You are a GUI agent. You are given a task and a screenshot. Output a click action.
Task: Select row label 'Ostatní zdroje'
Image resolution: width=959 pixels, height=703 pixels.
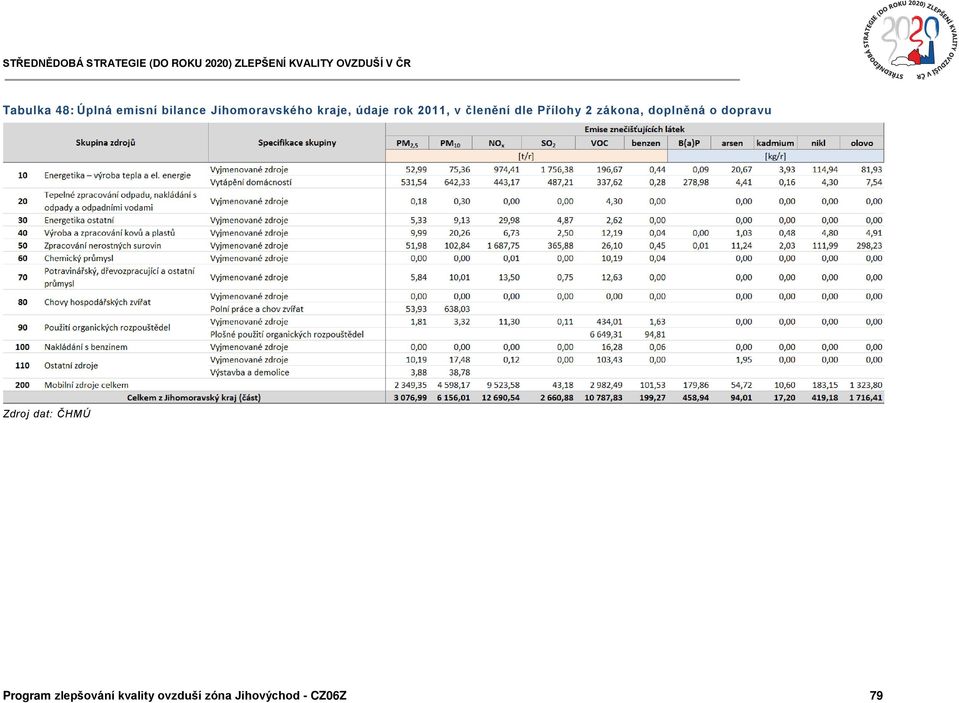70,366
